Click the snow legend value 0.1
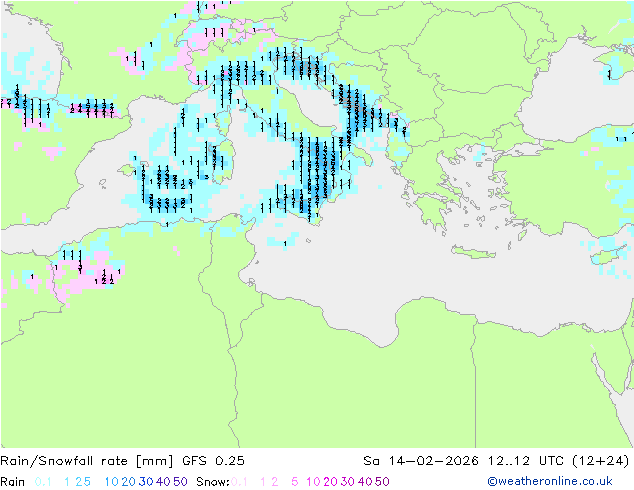This screenshot has width=634, height=490. click(x=239, y=482)
